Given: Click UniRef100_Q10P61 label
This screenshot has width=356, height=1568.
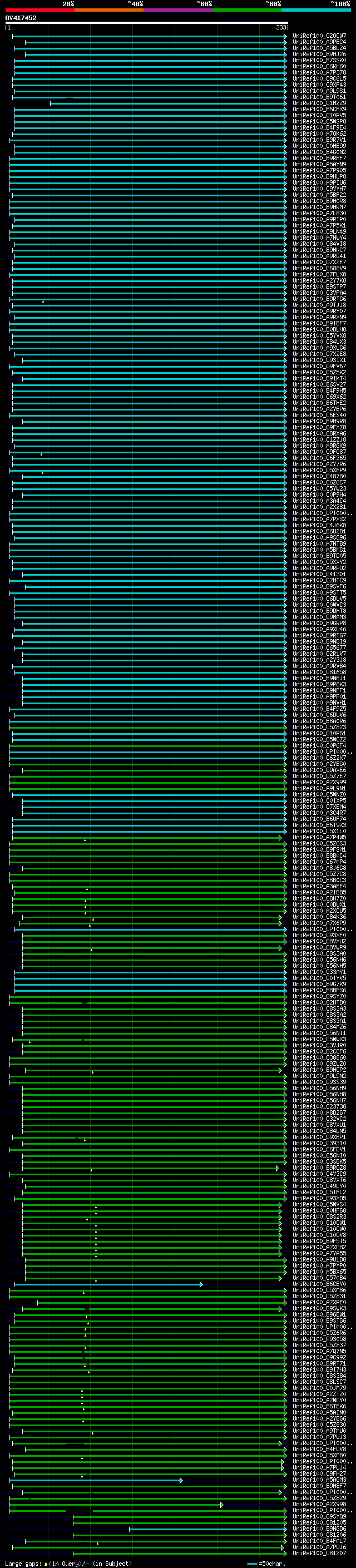Looking at the screenshot, I should [x=319, y=734].
